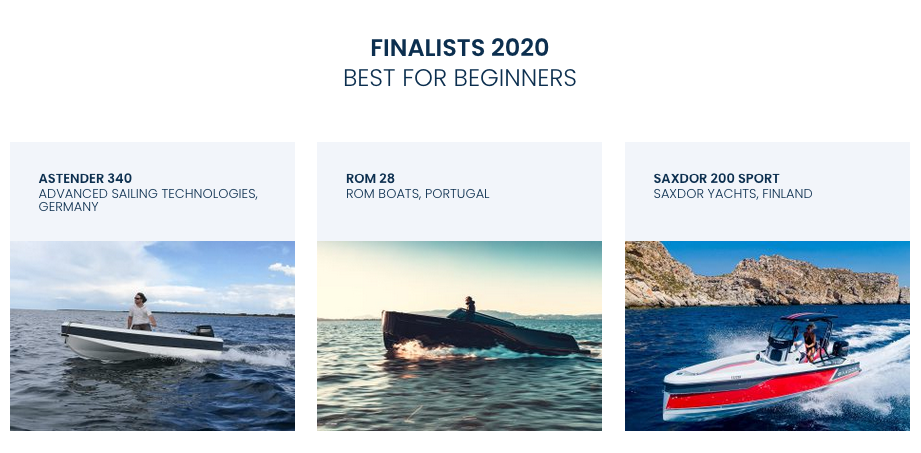Click the "ROM BOATS, PORTUGAL" manufacturer text
921x453 pixels.
(417, 194)
